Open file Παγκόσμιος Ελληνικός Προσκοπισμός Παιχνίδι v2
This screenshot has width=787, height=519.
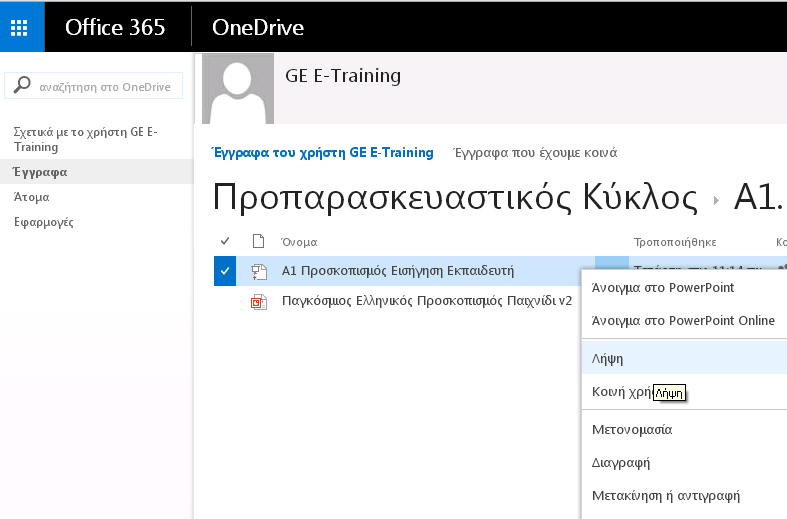(427, 301)
